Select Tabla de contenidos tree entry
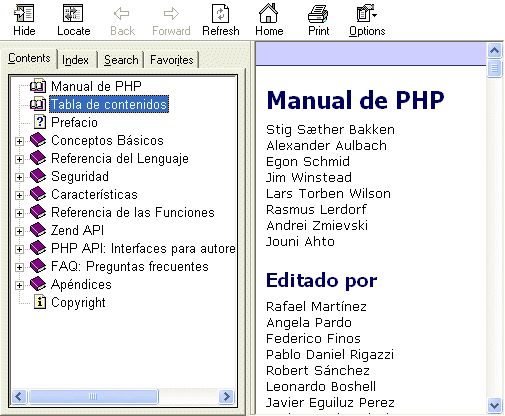The height and width of the screenshot is (416, 505). [109, 104]
